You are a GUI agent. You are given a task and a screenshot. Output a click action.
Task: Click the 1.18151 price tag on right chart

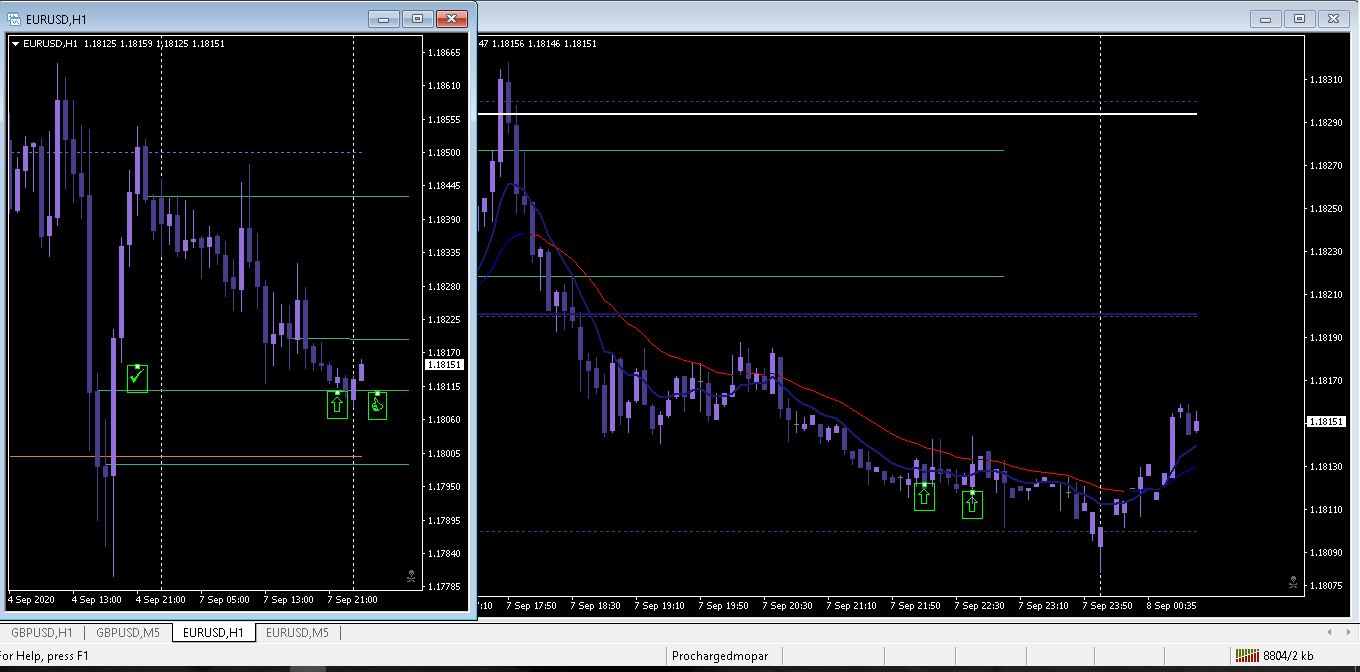coord(1326,422)
